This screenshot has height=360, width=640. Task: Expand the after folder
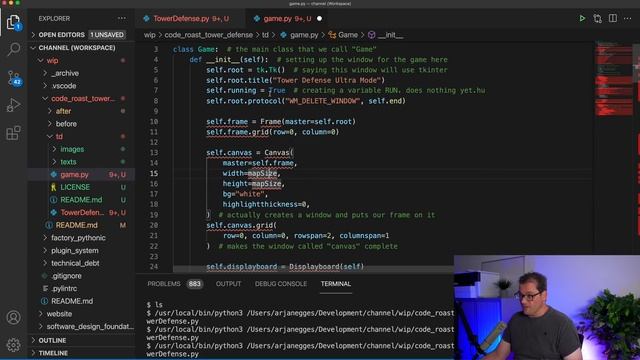click(81, 111)
